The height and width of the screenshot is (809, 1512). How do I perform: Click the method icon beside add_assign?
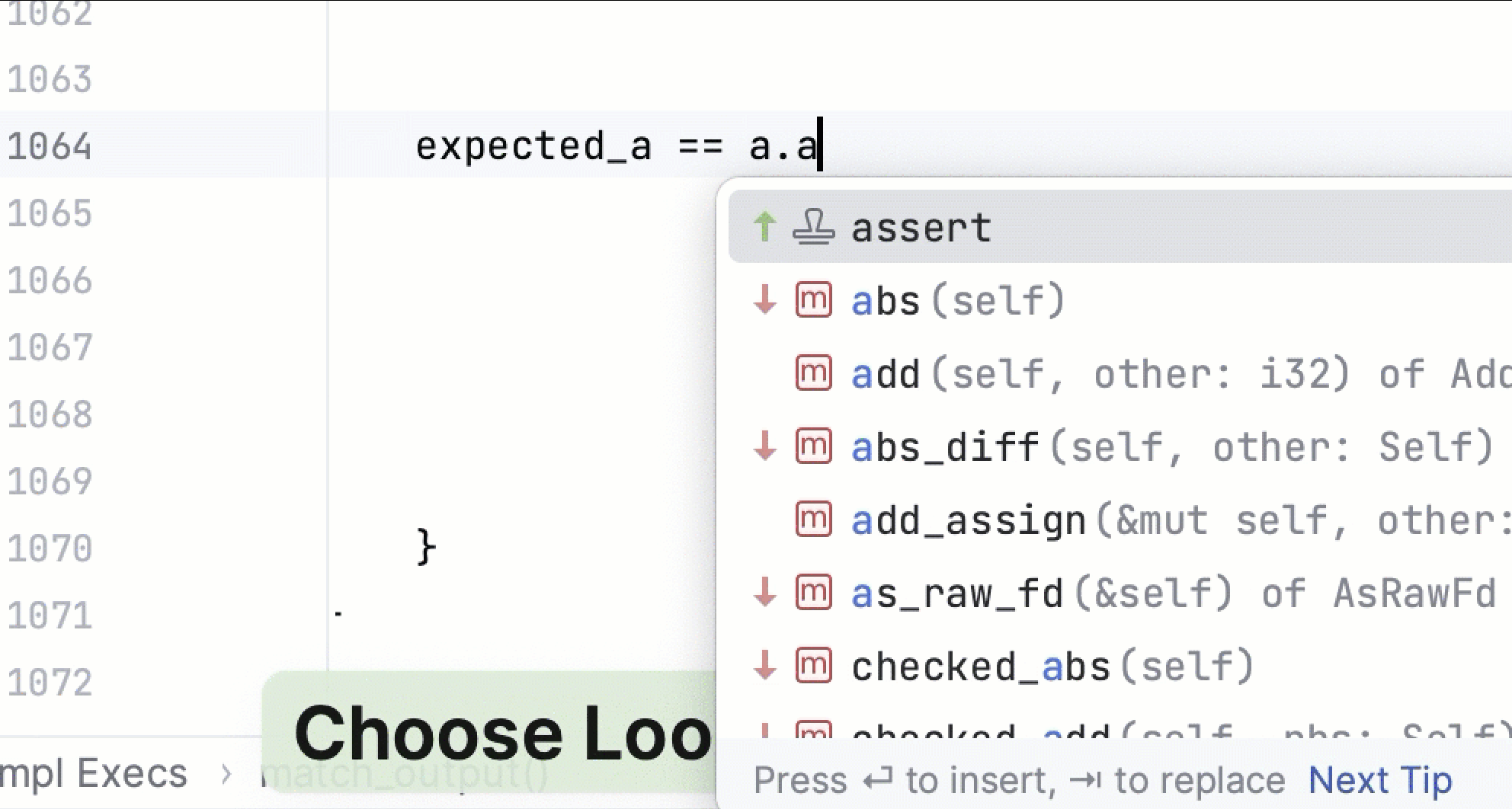[x=813, y=520]
